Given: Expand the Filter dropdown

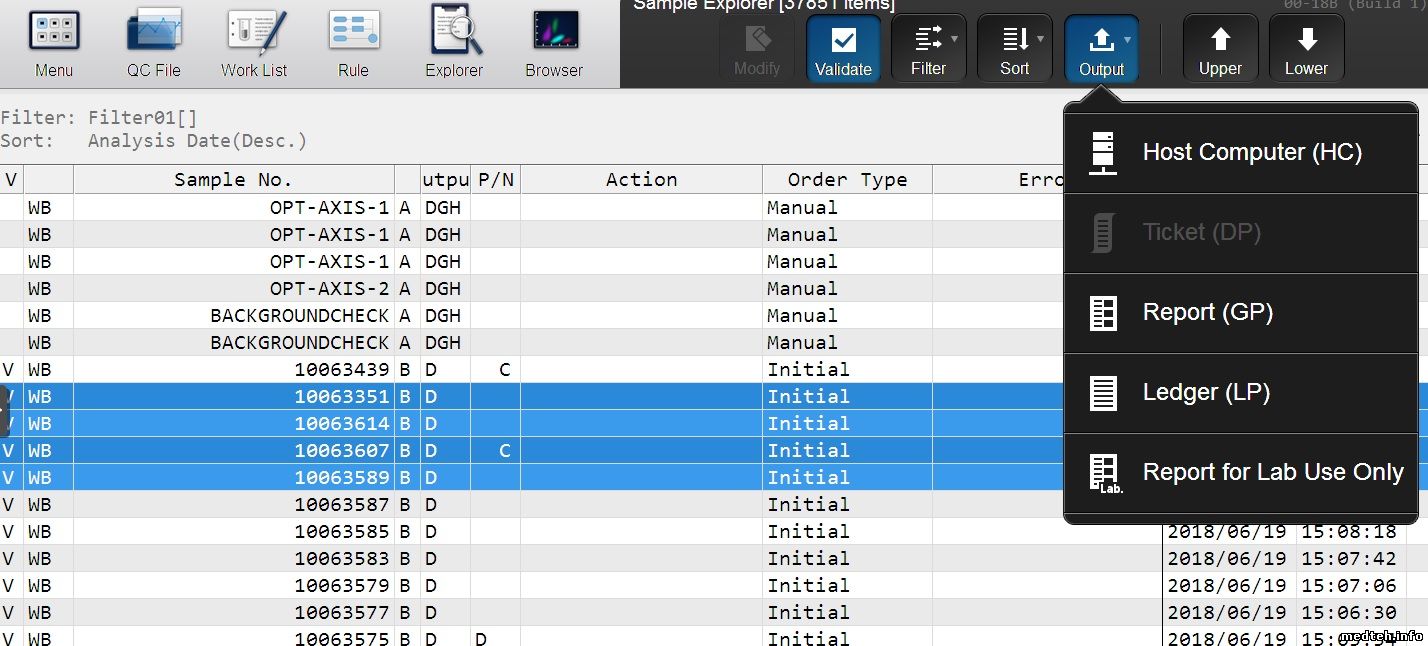Looking at the screenshot, I should [x=929, y=49].
